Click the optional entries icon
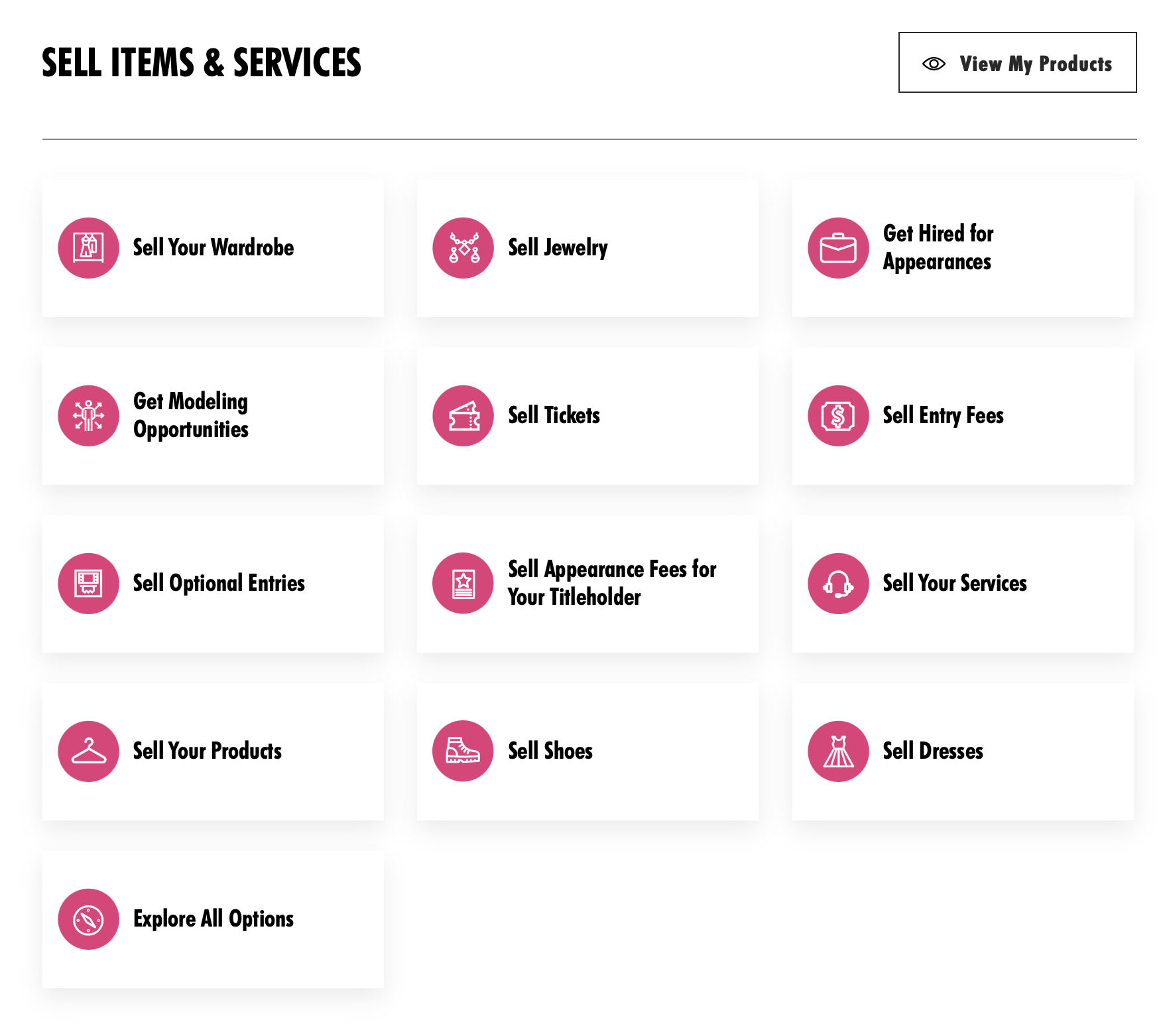Image resolution: width=1163 pixels, height=1036 pixels. pyautogui.click(x=88, y=584)
